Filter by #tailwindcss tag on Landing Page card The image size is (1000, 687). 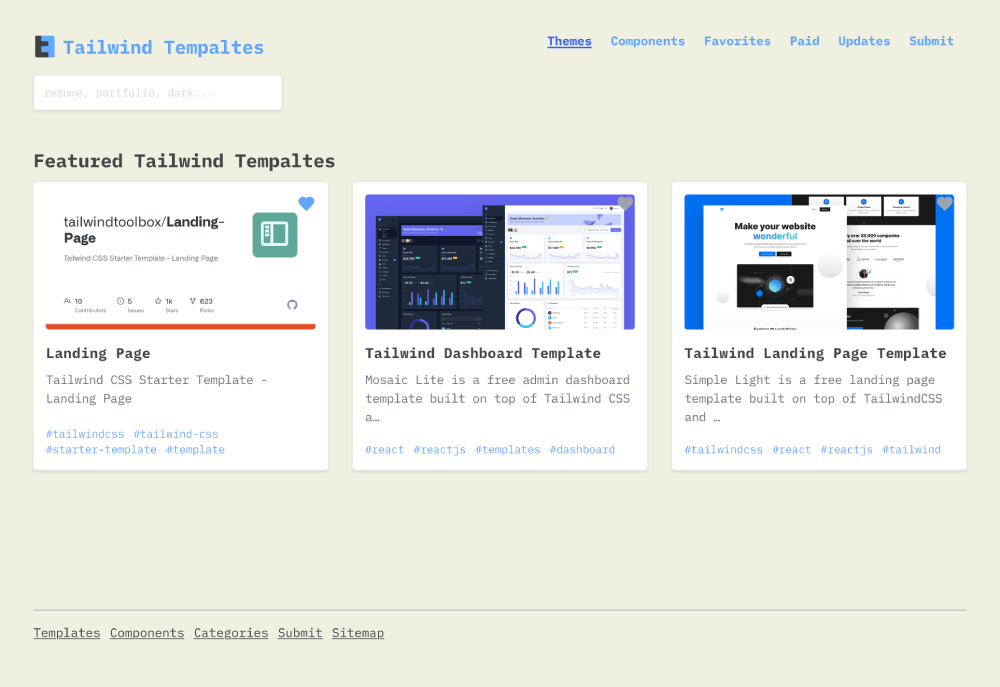pyautogui.click(x=85, y=434)
